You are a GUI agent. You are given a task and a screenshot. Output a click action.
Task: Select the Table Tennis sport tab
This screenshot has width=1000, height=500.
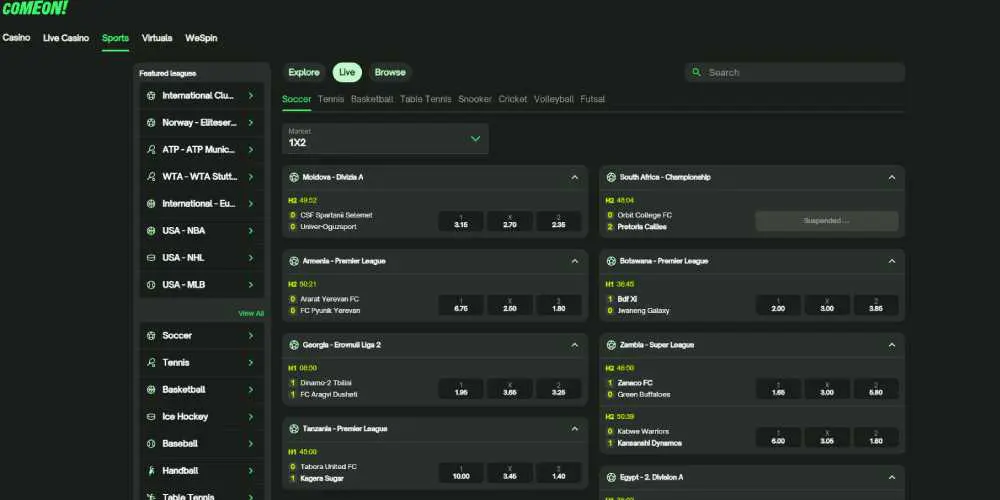point(425,99)
